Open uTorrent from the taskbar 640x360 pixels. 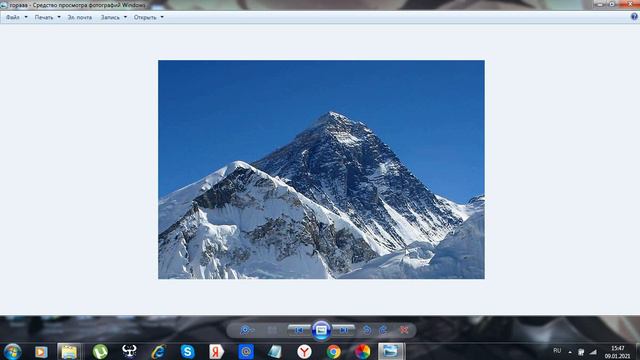pos(100,352)
